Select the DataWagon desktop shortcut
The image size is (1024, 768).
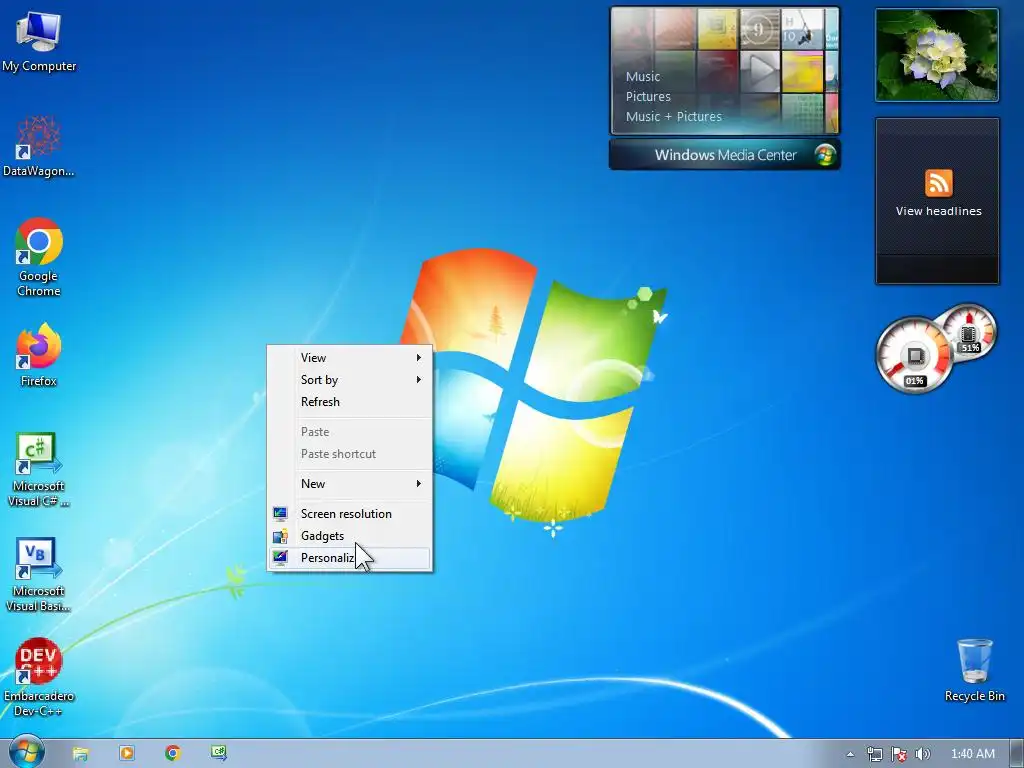click(39, 146)
